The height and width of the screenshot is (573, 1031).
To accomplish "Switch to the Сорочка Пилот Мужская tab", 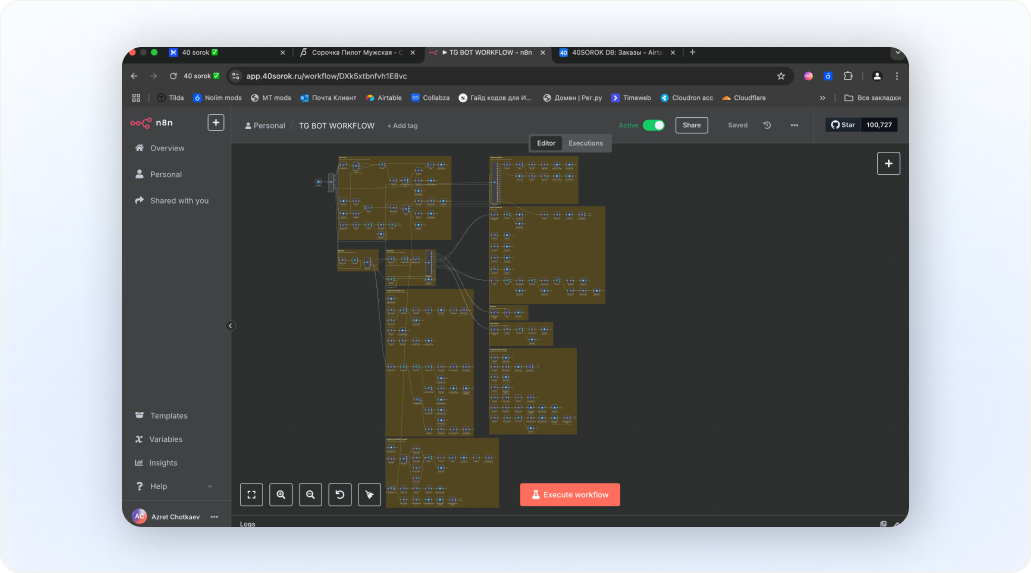I will click(356, 53).
